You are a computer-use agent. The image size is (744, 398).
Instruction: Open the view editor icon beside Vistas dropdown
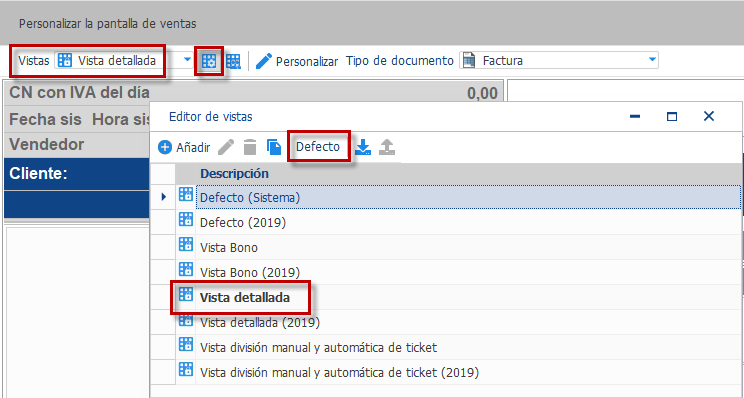209,61
